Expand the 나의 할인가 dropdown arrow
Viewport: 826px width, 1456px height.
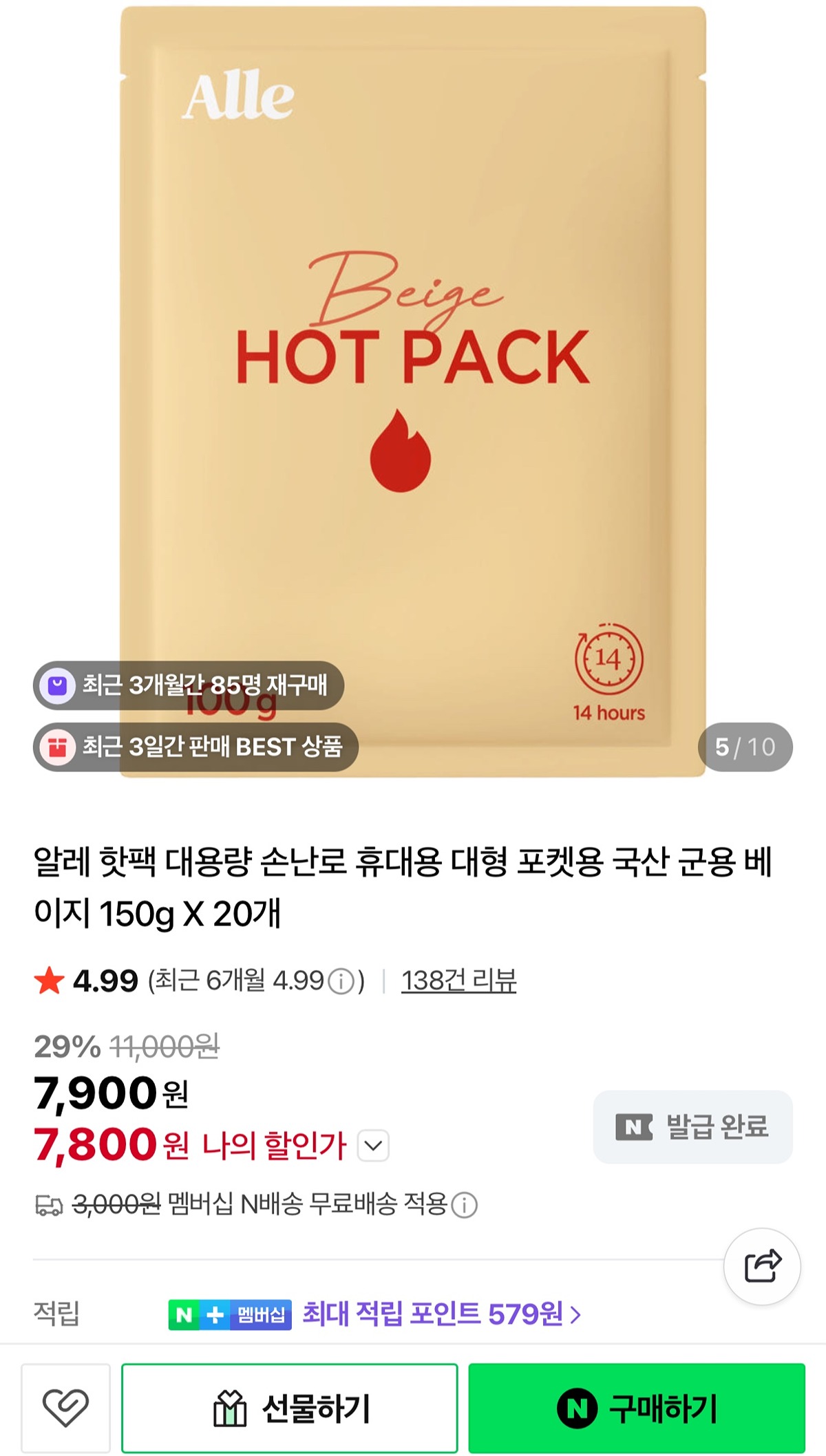tap(373, 1146)
